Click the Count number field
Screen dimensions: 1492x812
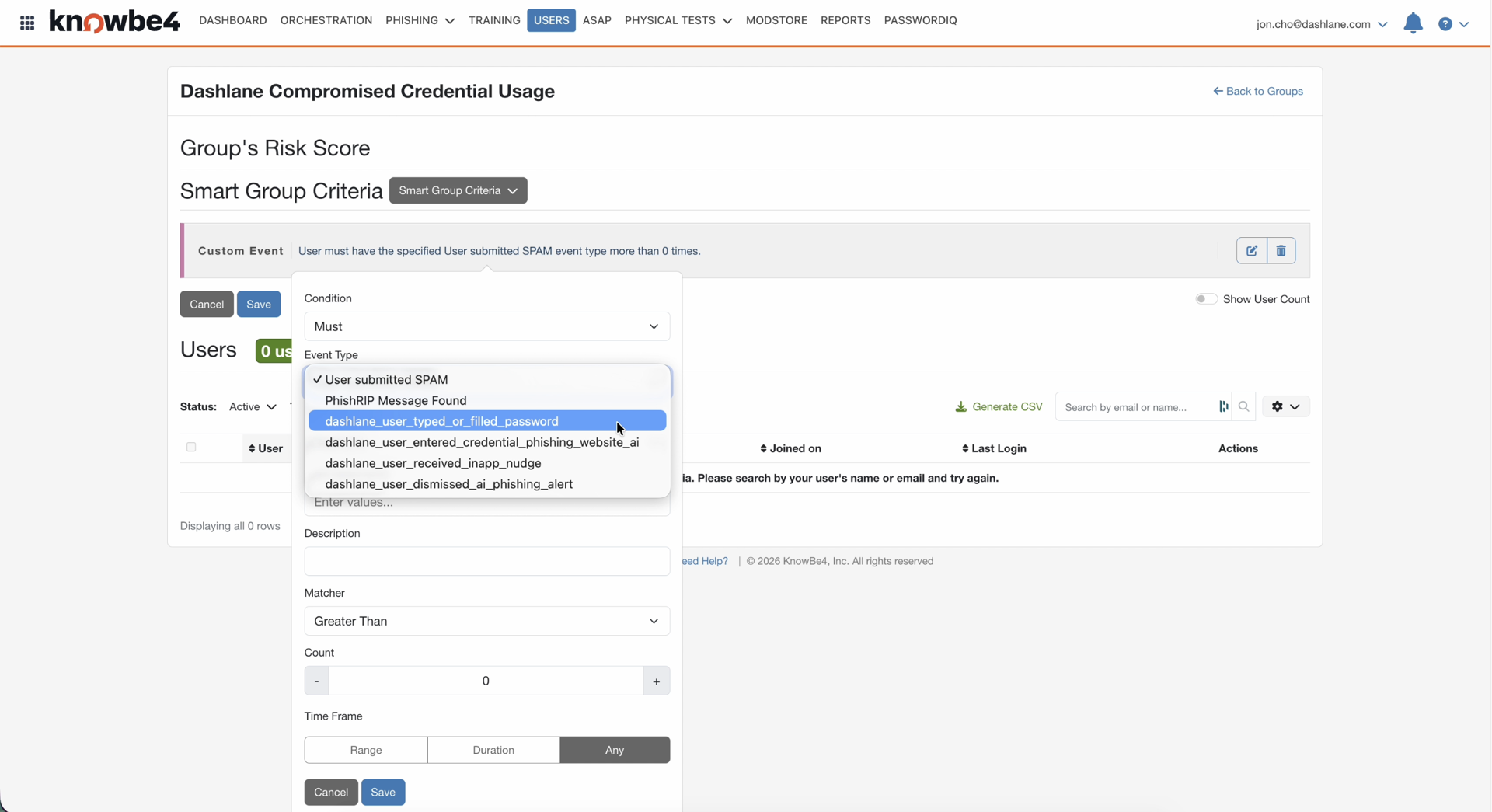pos(486,681)
